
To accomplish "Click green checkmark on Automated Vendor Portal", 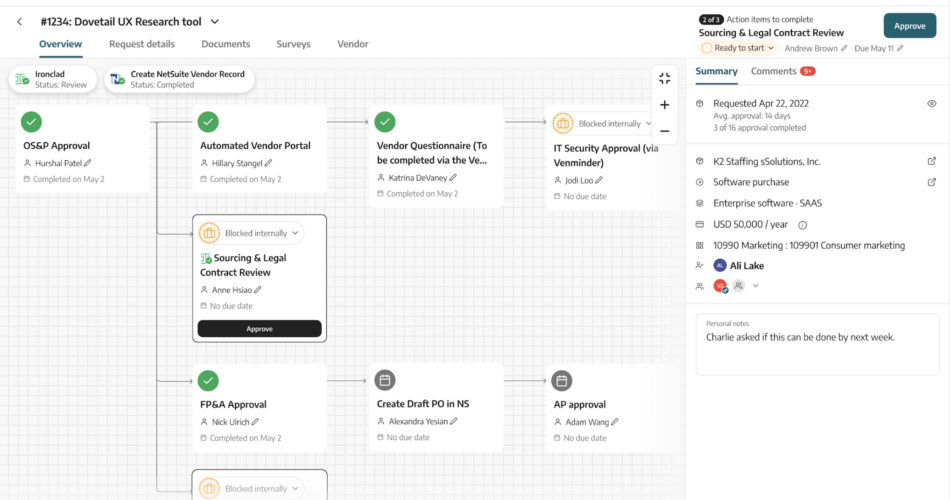I will point(208,121).
